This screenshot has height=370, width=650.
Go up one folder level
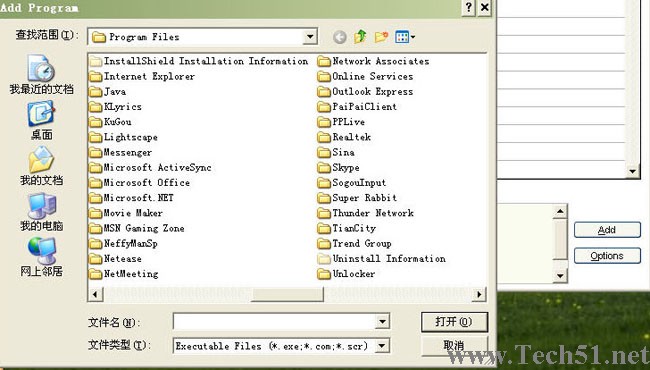pyautogui.click(x=360, y=37)
